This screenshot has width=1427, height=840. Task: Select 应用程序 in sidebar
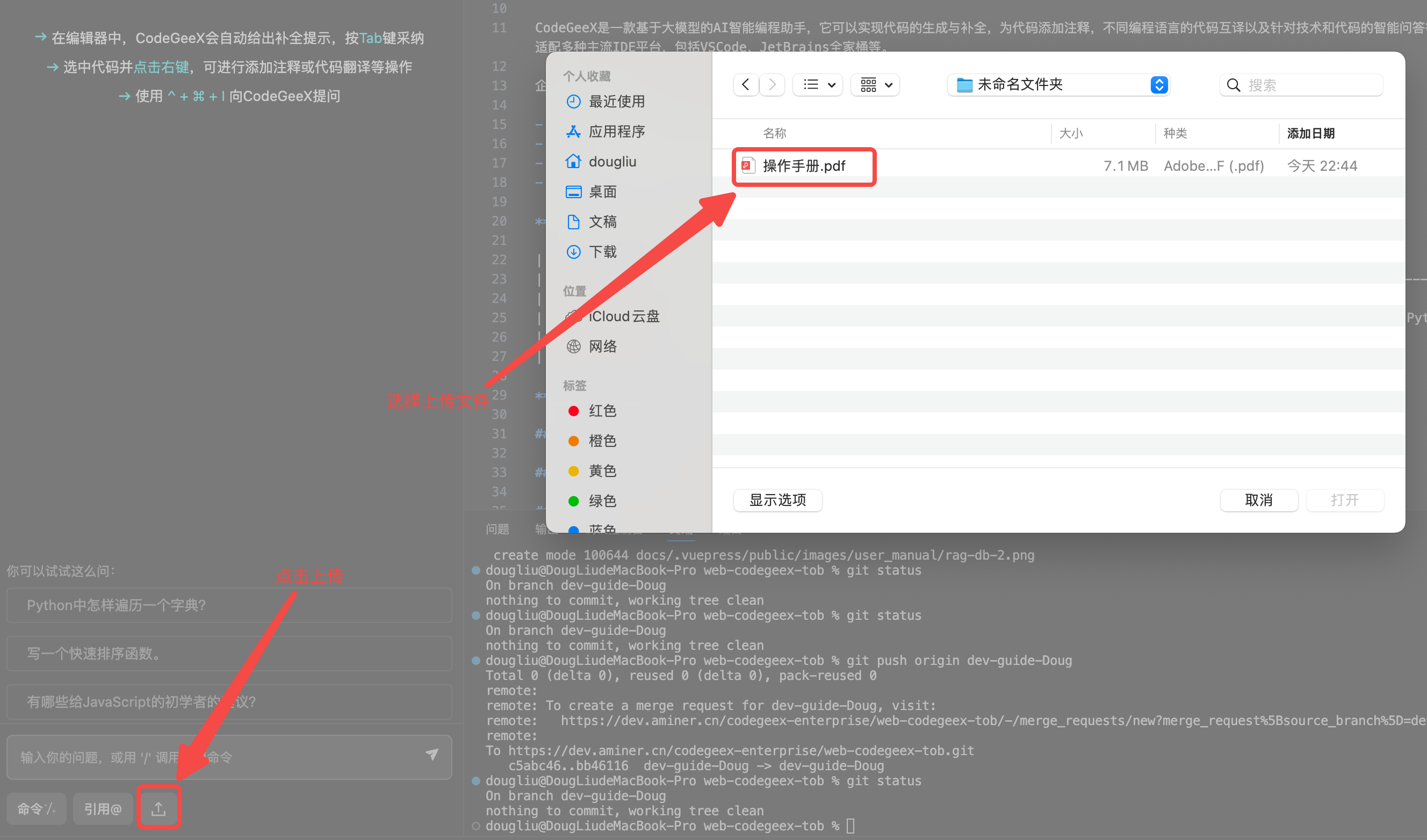[x=617, y=132]
